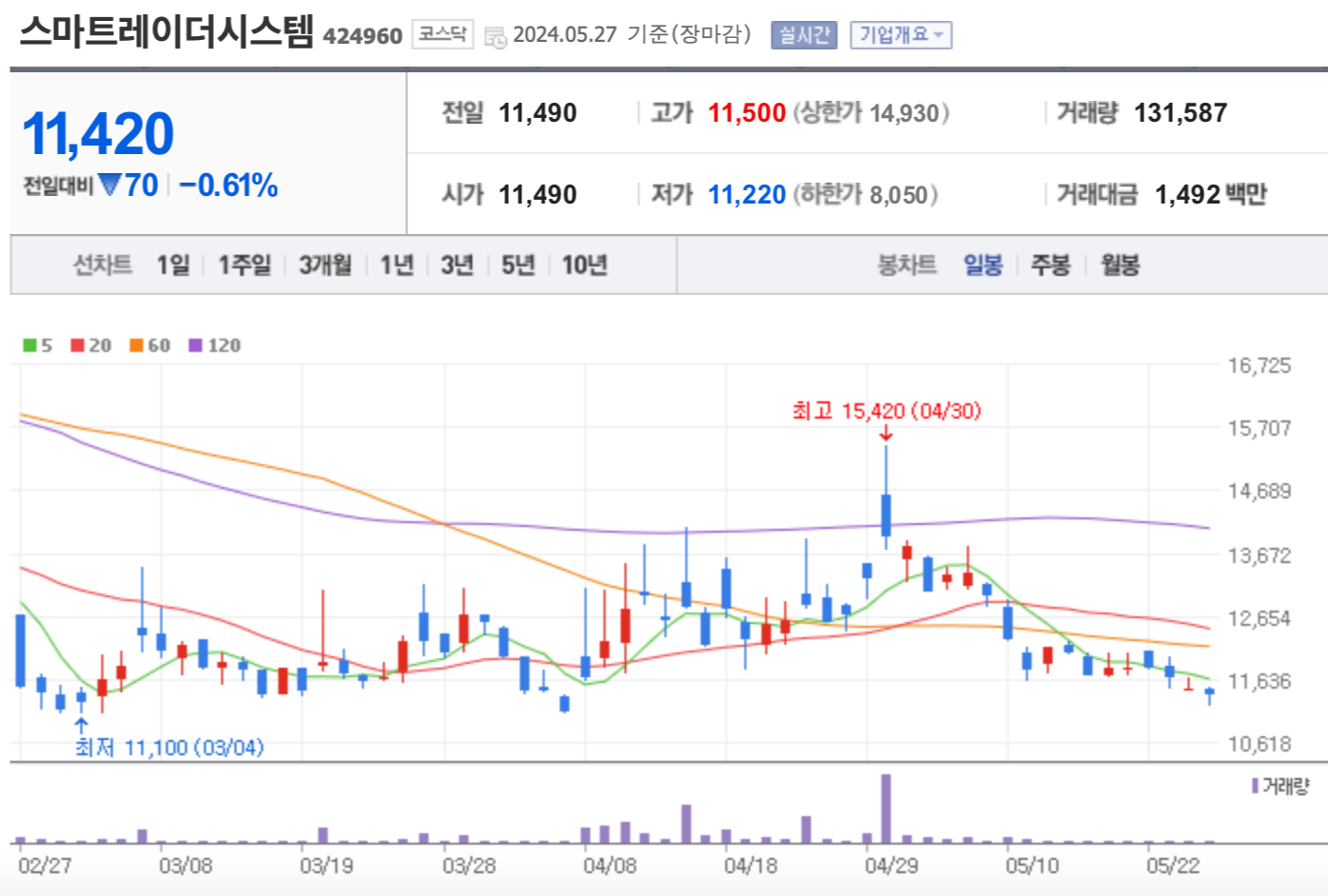
Task: Click the 선차트 label
Action: click(x=103, y=264)
